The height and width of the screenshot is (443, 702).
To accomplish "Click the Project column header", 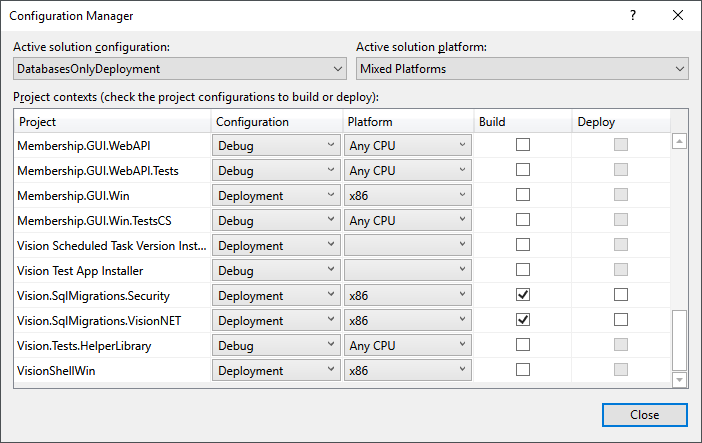I will [x=113, y=121].
